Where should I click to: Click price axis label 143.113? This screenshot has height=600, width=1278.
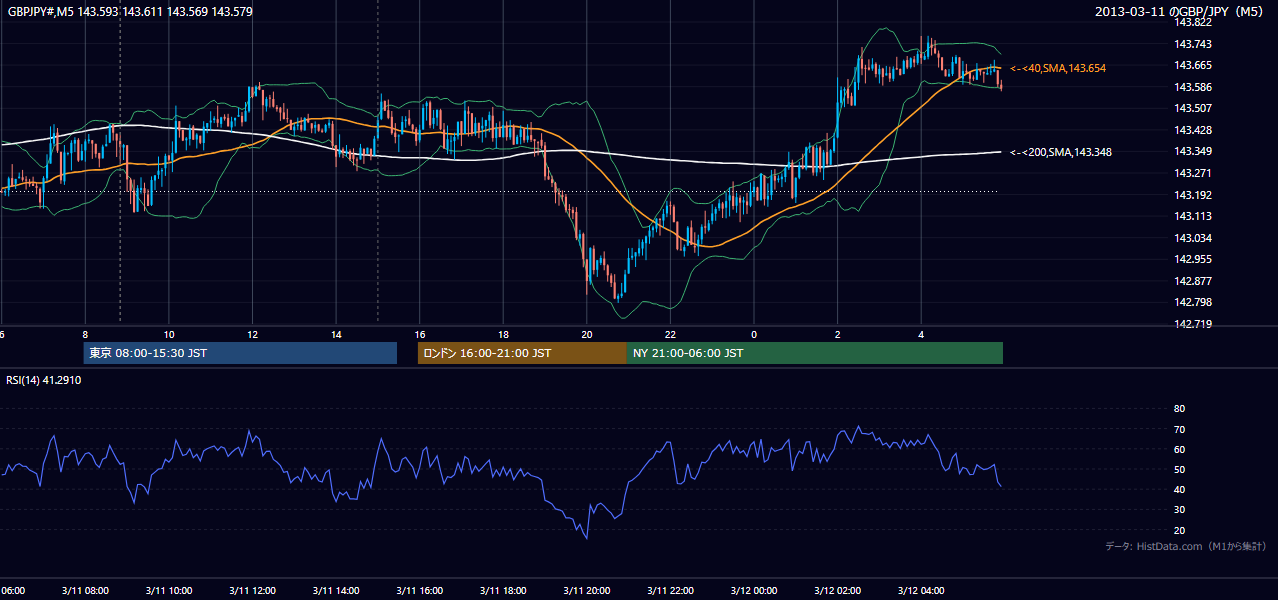[x=1194, y=216]
